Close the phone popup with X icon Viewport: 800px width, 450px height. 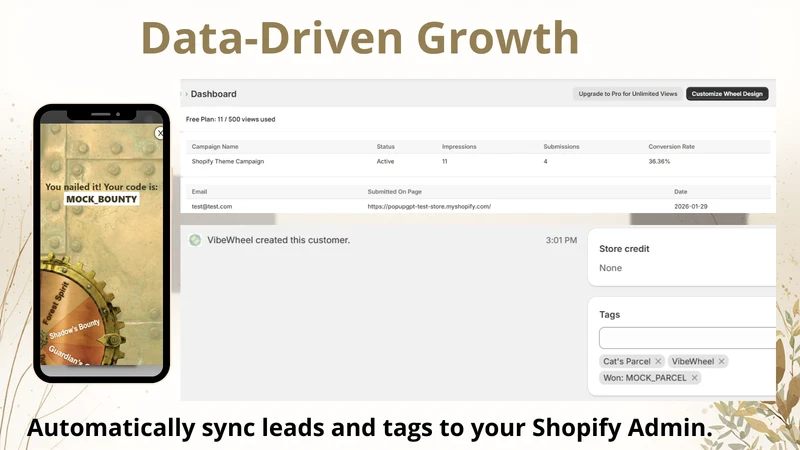click(x=160, y=133)
